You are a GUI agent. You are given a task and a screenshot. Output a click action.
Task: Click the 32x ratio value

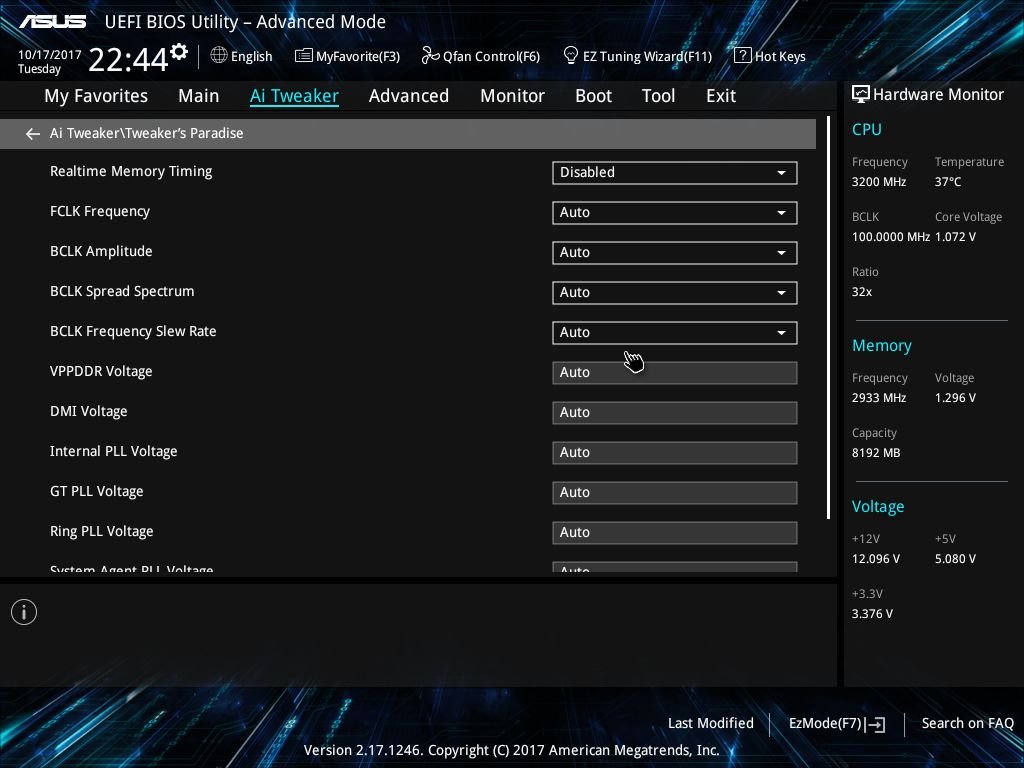click(x=862, y=292)
